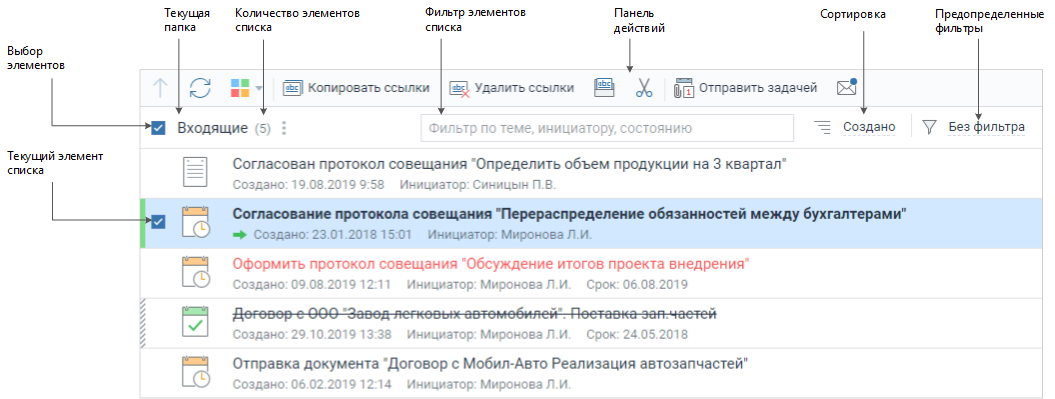Screen dimensions: 1055x399
Task: Toggle the select-all checkbox near Входящие
Action: 158,128
